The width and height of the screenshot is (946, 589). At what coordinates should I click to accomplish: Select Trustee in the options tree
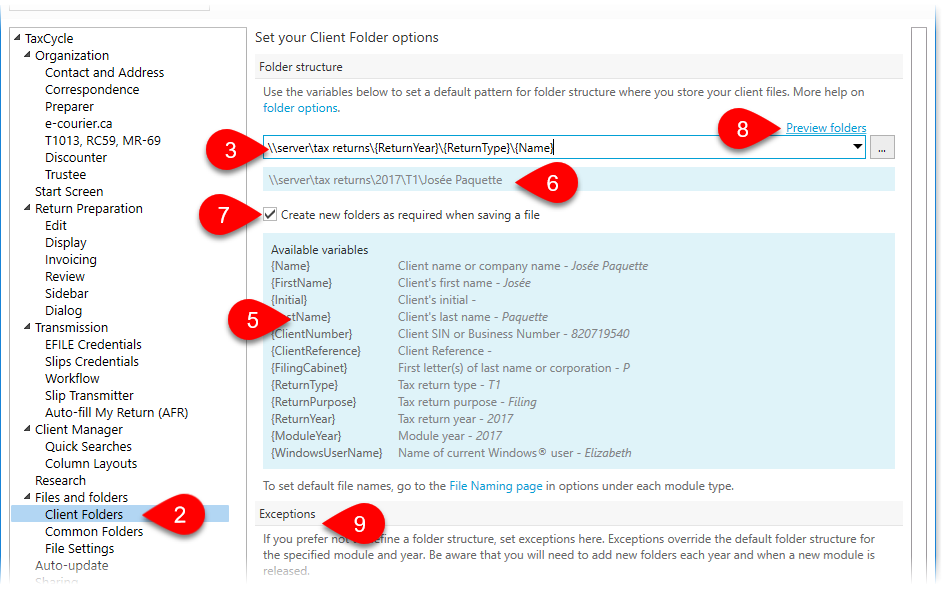point(65,174)
